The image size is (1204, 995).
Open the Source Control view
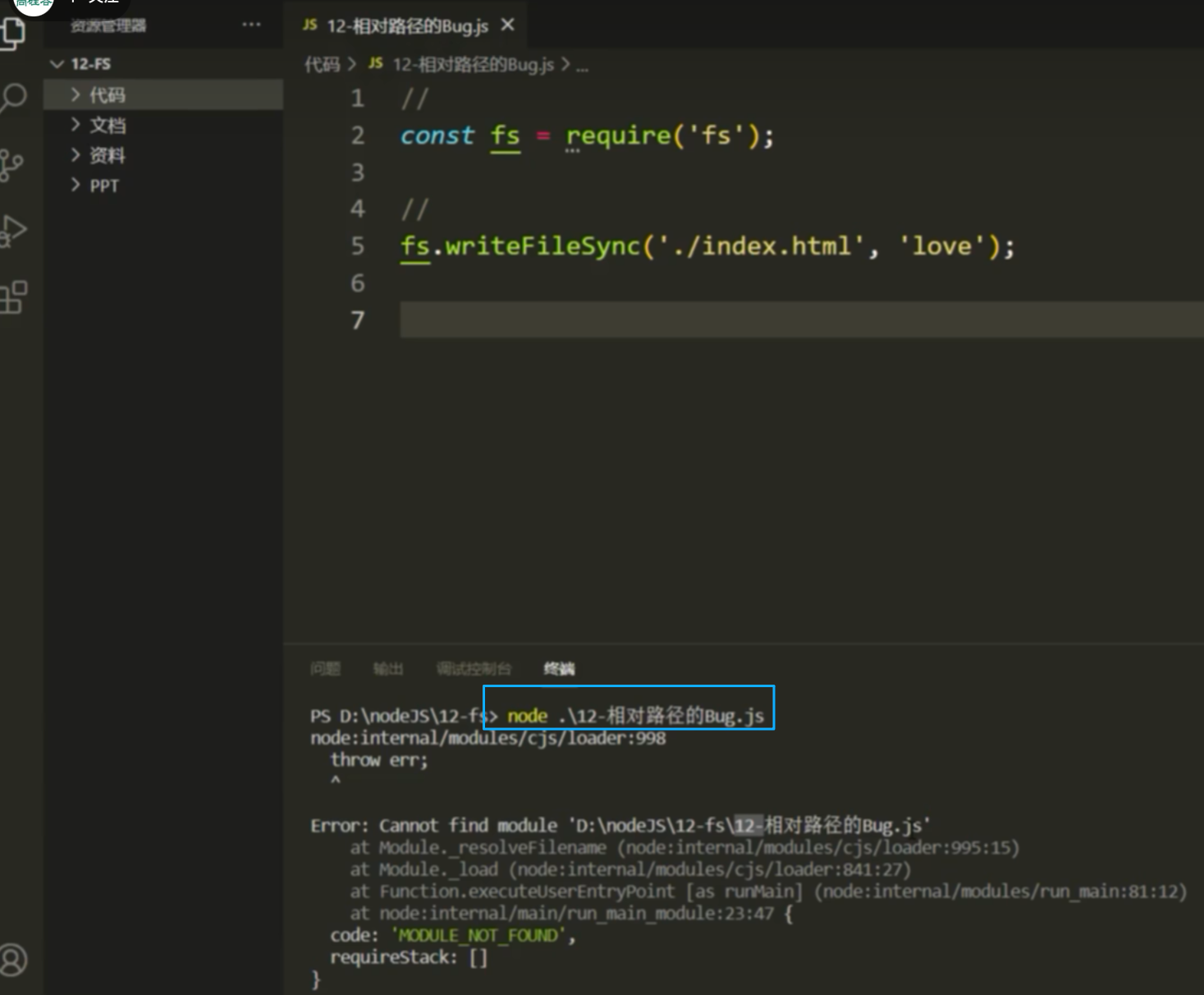11,165
